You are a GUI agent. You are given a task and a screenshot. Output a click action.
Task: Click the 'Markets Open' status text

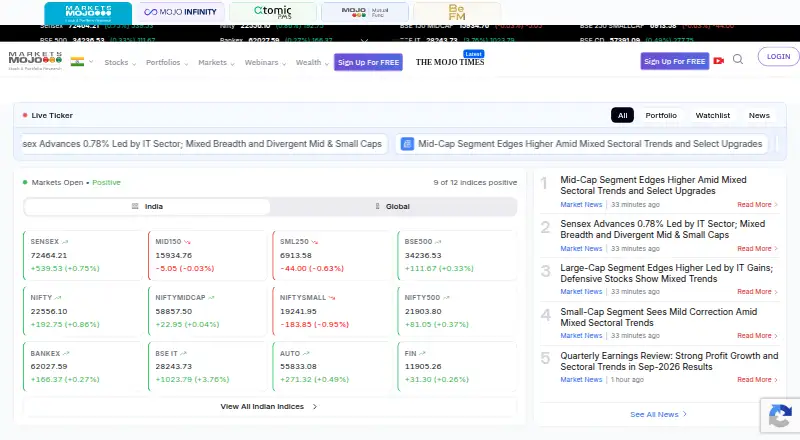(57, 182)
